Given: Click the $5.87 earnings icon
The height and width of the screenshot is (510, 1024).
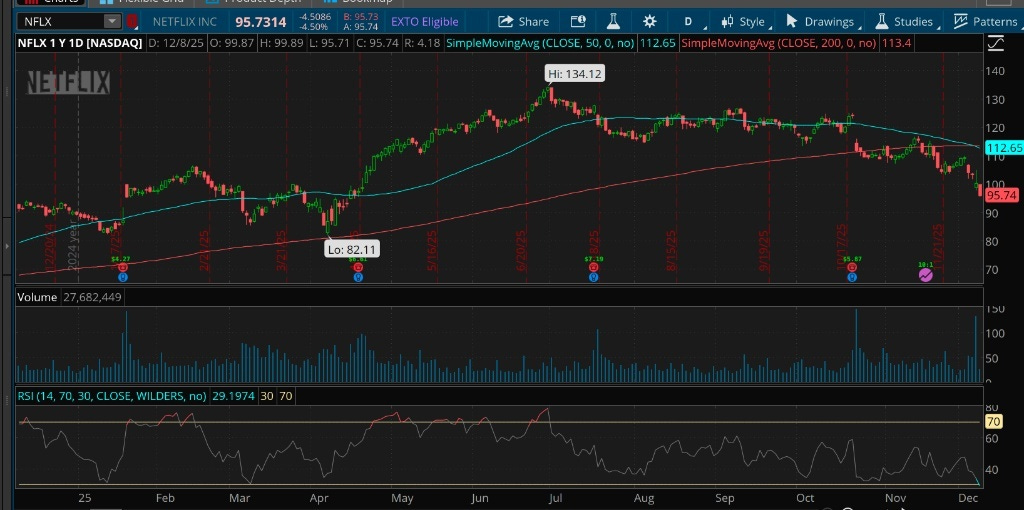Looking at the screenshot, I should point(852,268).
